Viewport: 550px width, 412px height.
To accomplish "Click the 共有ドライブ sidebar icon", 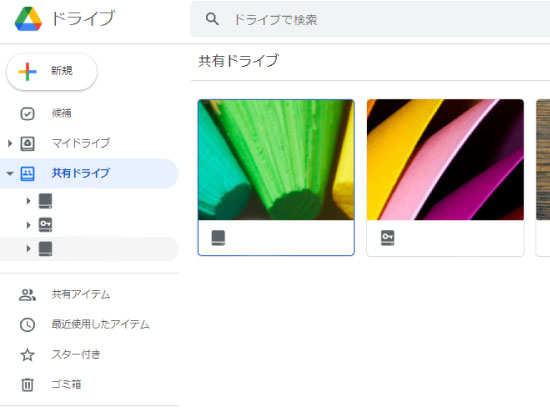I will pos(27,173).
